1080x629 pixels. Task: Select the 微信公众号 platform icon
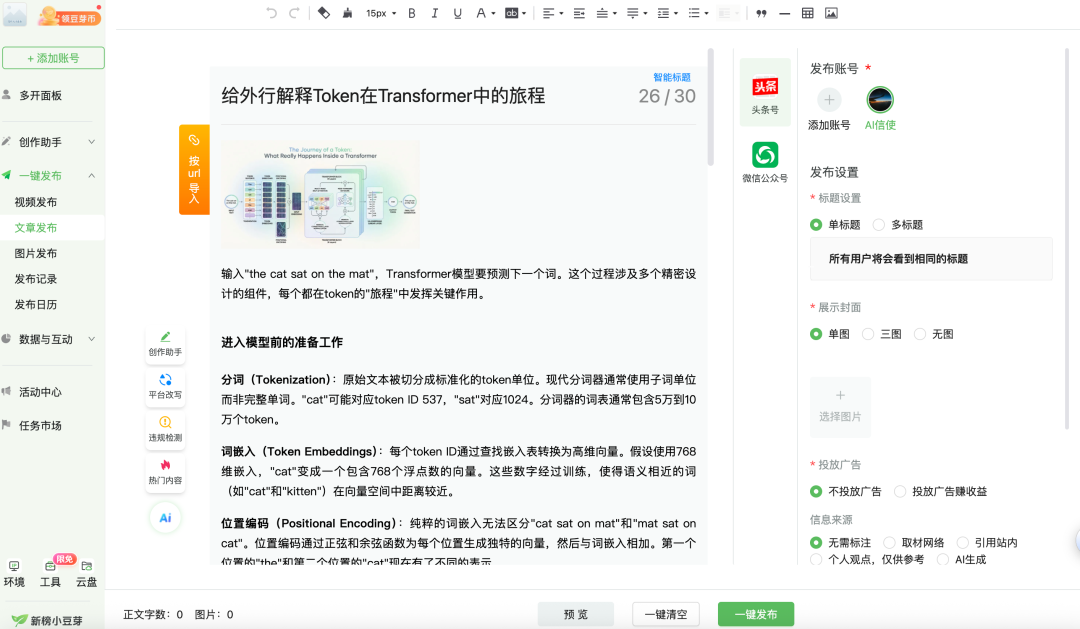(x=765, y=162)
